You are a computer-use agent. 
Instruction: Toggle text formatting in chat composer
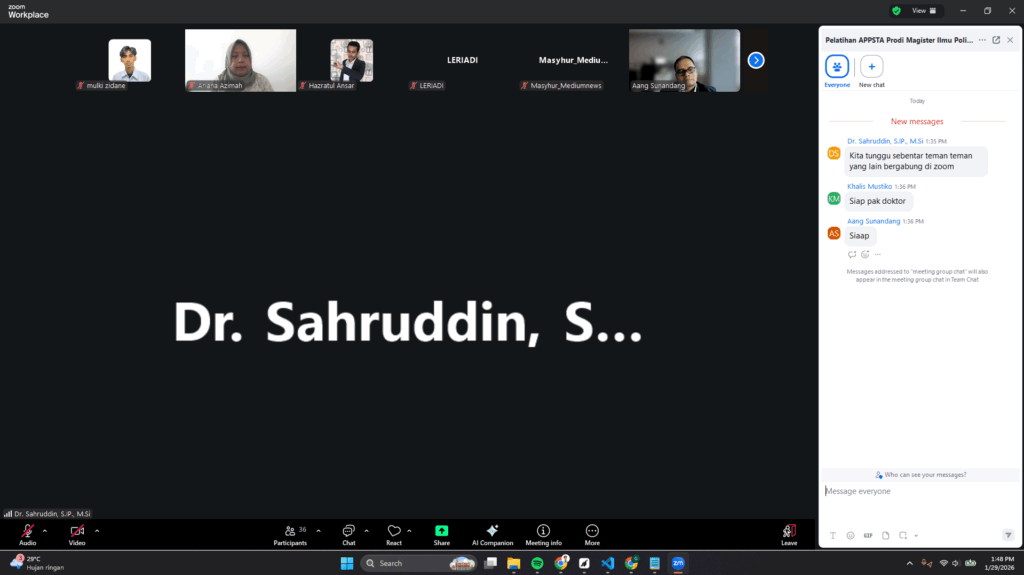pos(833,535)
